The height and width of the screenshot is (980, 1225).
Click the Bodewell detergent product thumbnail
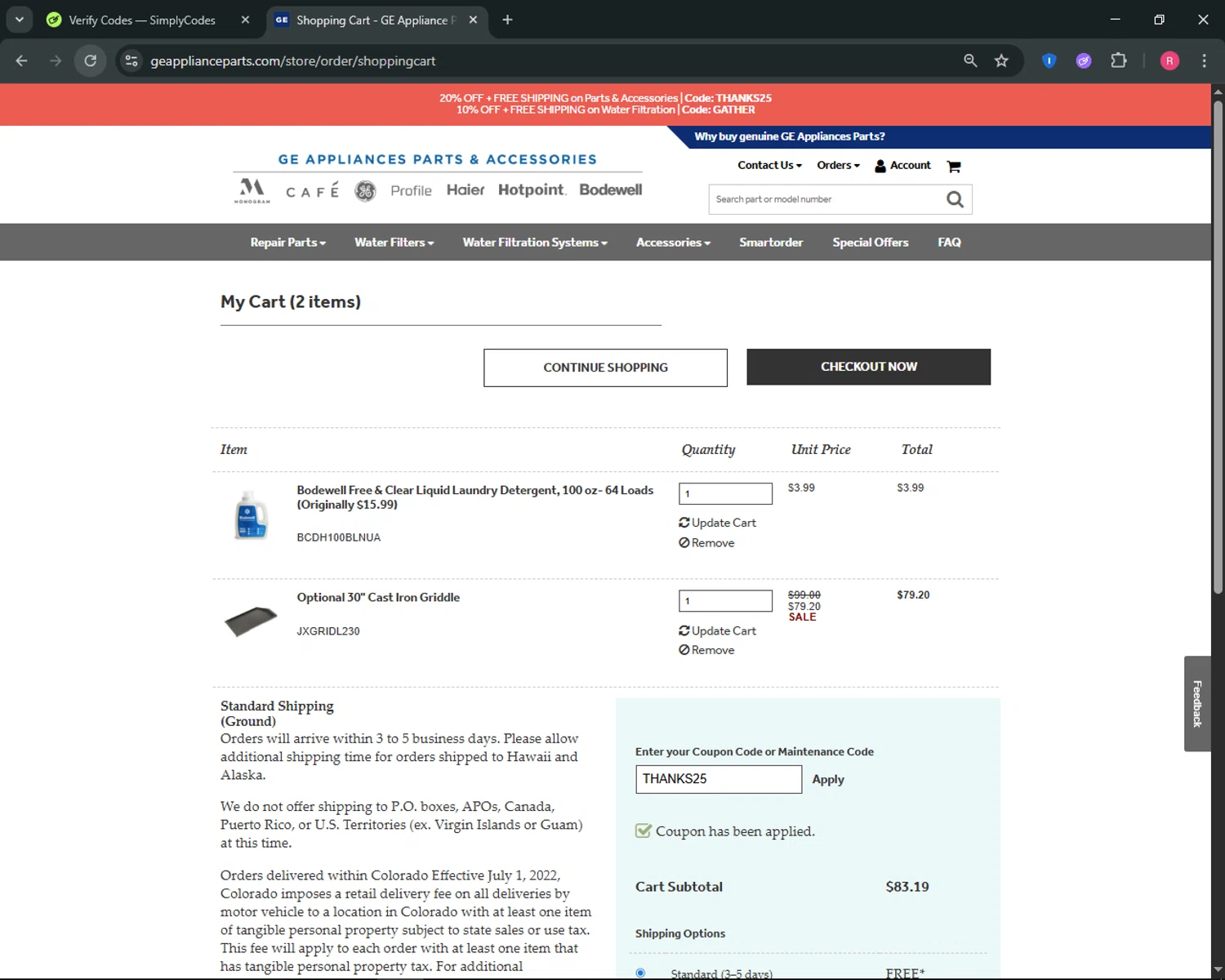point(251,515)
